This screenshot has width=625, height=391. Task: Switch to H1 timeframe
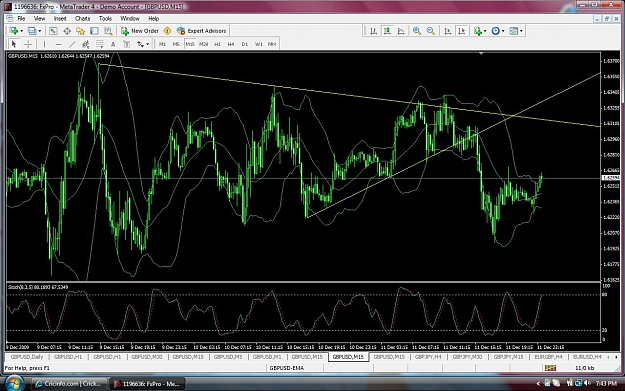coord(217,44)
